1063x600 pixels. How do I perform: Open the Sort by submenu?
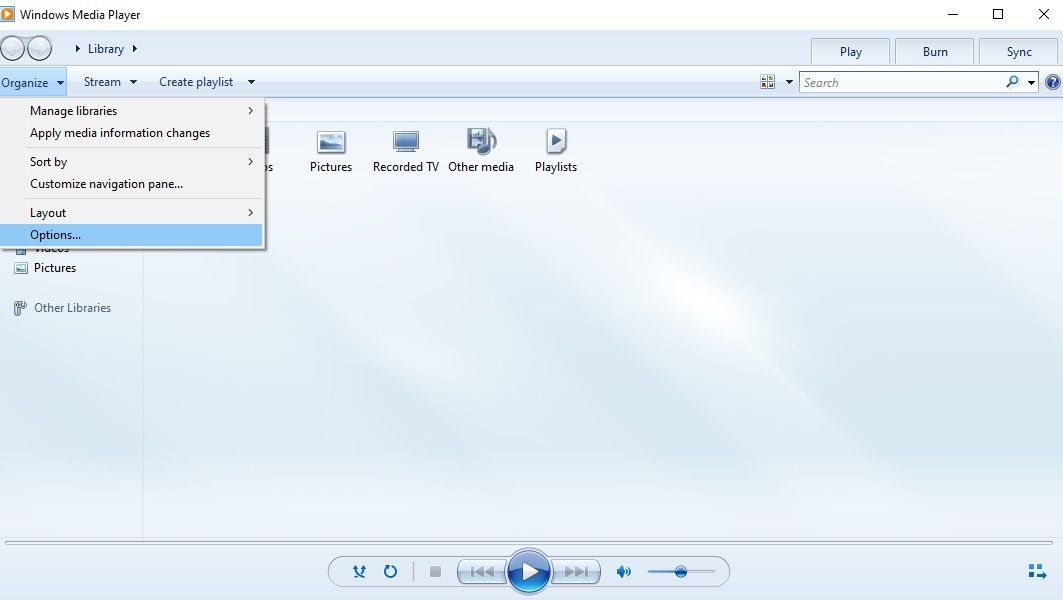[132, 161]
